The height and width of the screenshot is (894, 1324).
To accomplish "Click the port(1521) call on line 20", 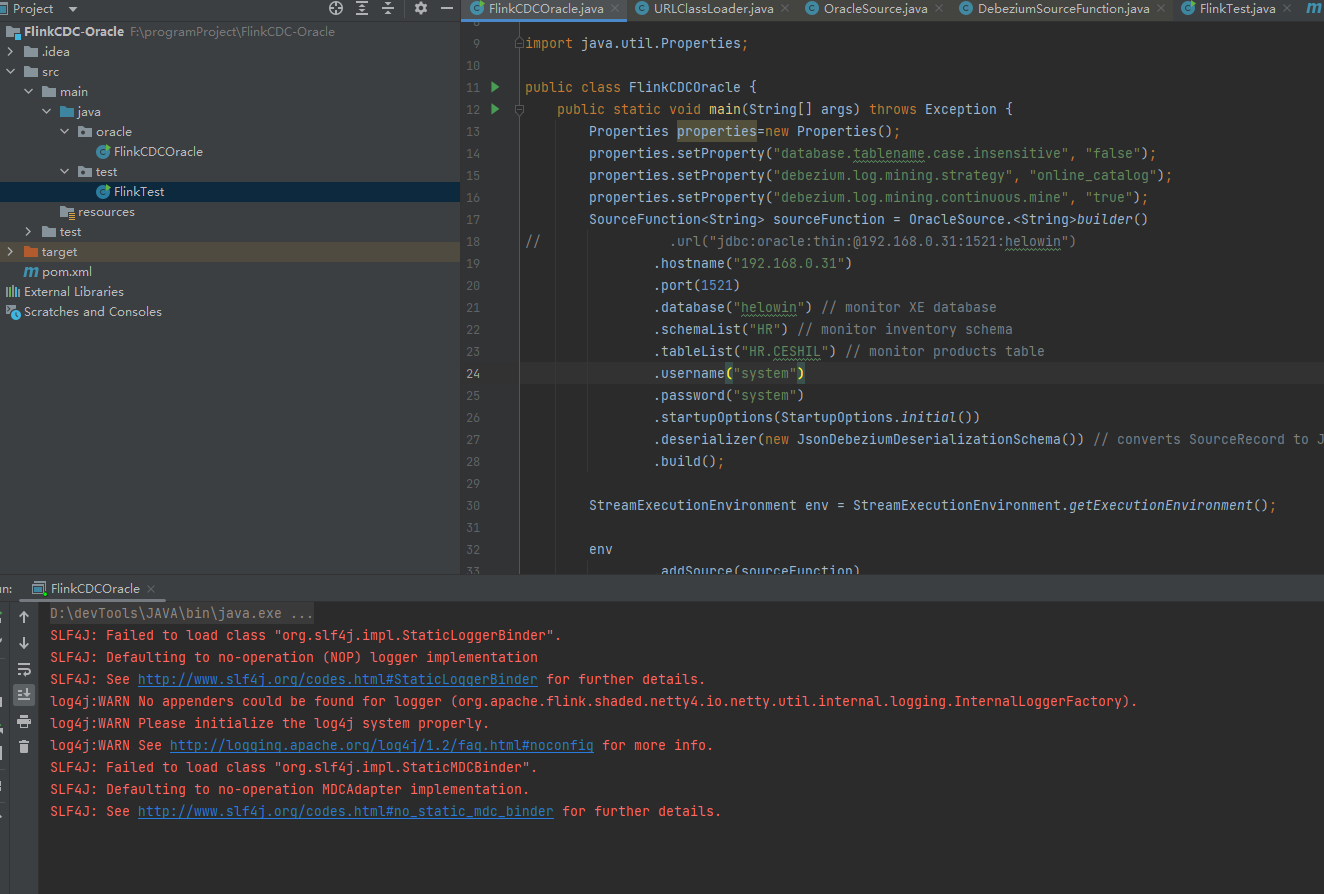I will tap(697, 286).
